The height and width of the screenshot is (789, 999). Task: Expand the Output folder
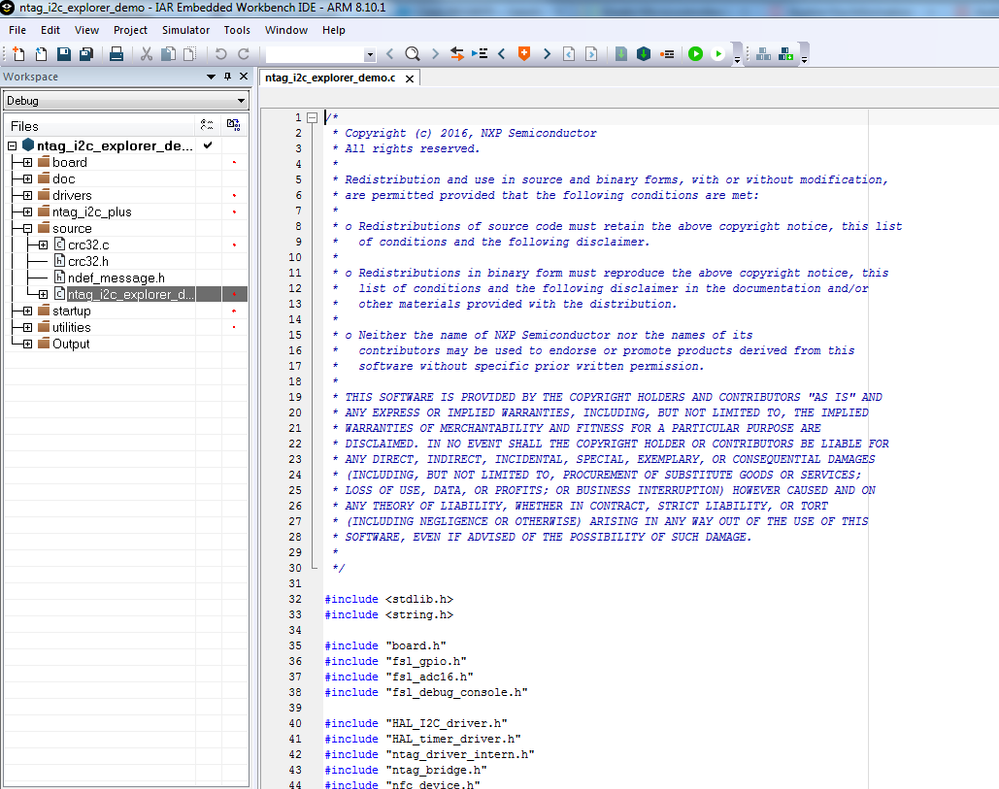(x=27, y=344)
